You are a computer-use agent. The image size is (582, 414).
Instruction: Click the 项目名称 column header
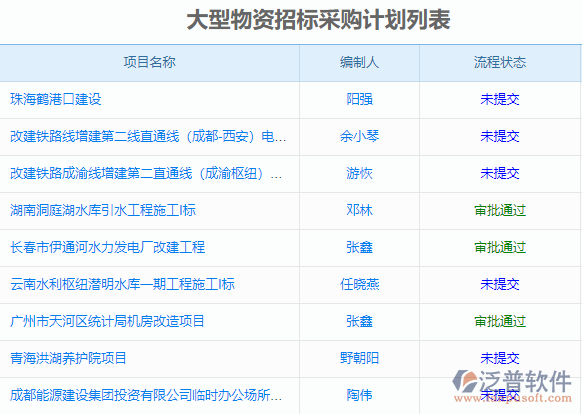[x=150, y=62]
